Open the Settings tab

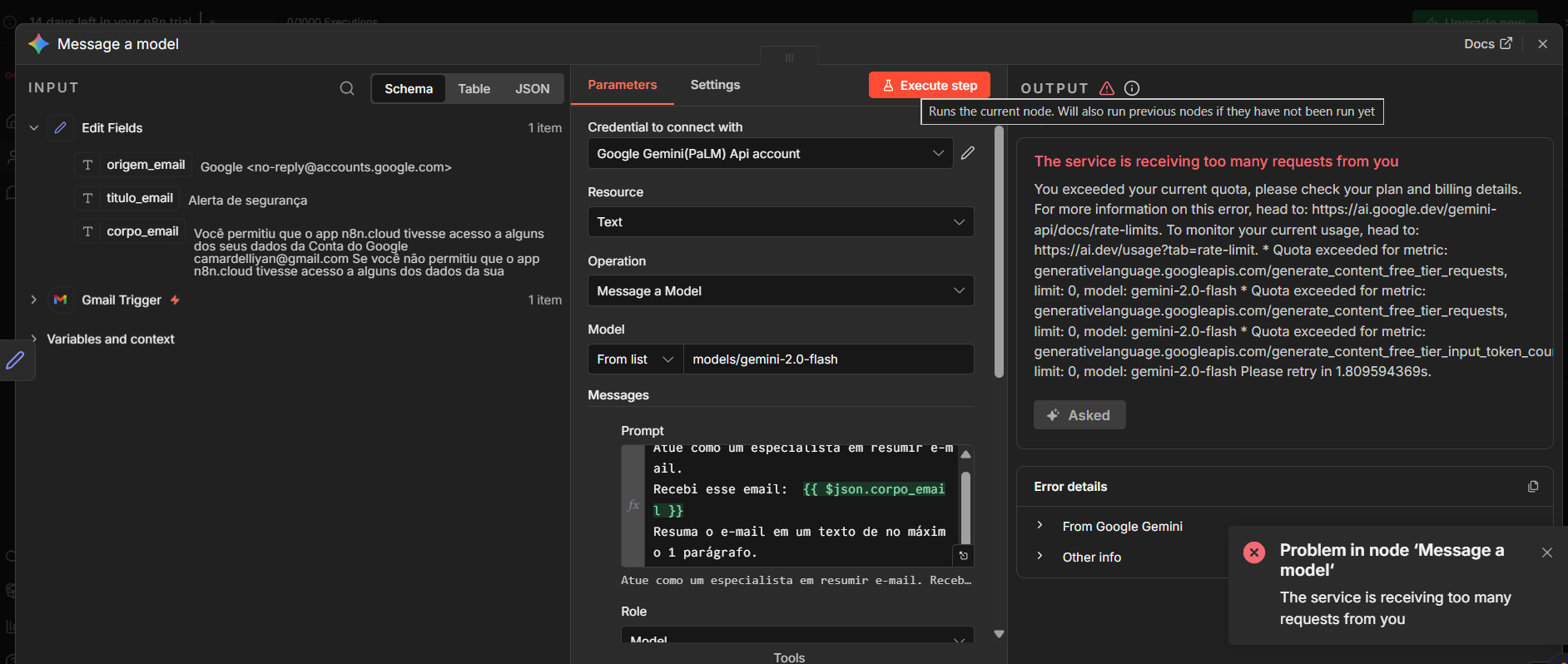(x=714, y=85)
